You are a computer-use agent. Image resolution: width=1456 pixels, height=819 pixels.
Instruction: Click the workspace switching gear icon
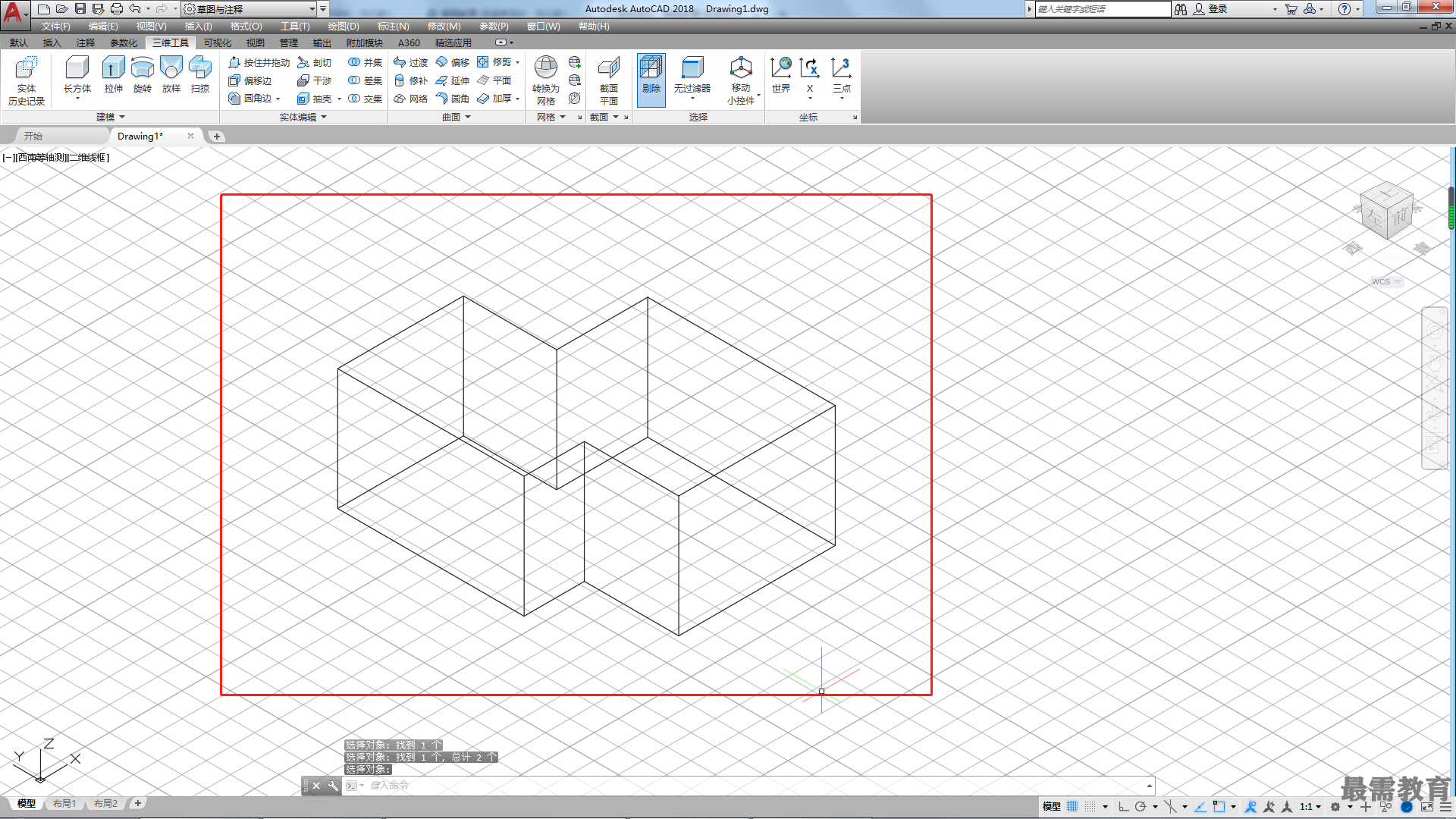point(1336,807)
